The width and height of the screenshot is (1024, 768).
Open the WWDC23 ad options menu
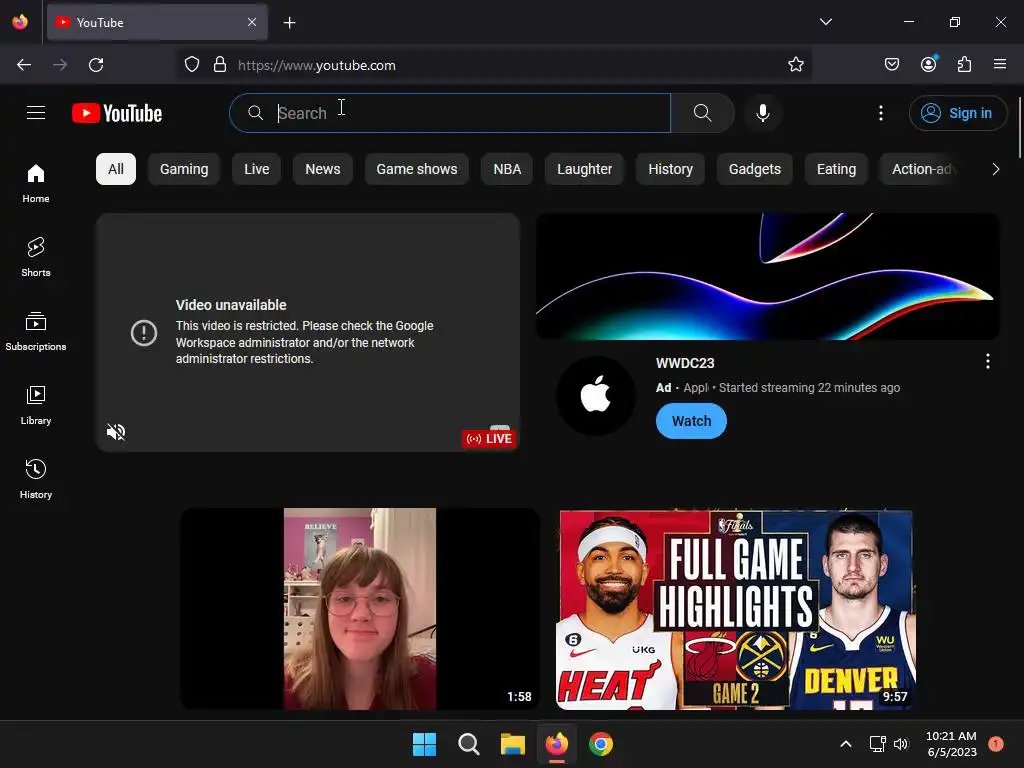click(987, 361)
